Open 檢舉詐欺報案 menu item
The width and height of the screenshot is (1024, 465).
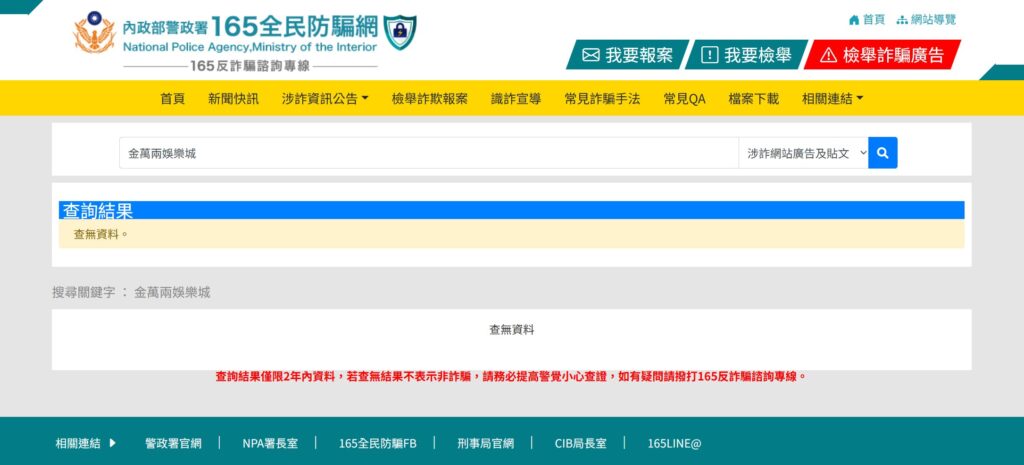coord(430,99)
